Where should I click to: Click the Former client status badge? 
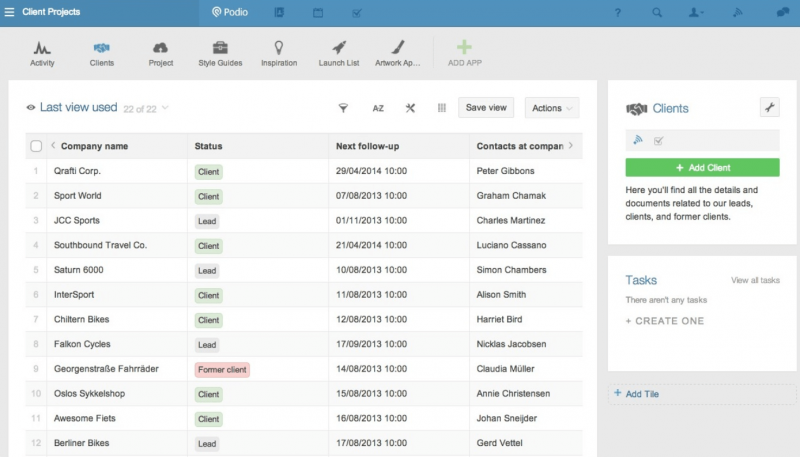pyautogui.click(x=222, y=369)
